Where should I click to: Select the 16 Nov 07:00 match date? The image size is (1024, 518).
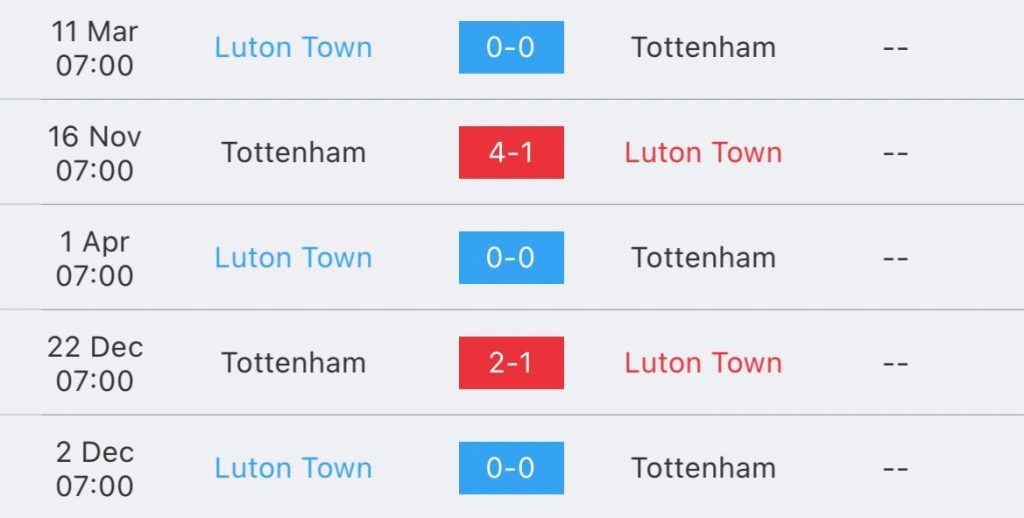coord(95,154)
